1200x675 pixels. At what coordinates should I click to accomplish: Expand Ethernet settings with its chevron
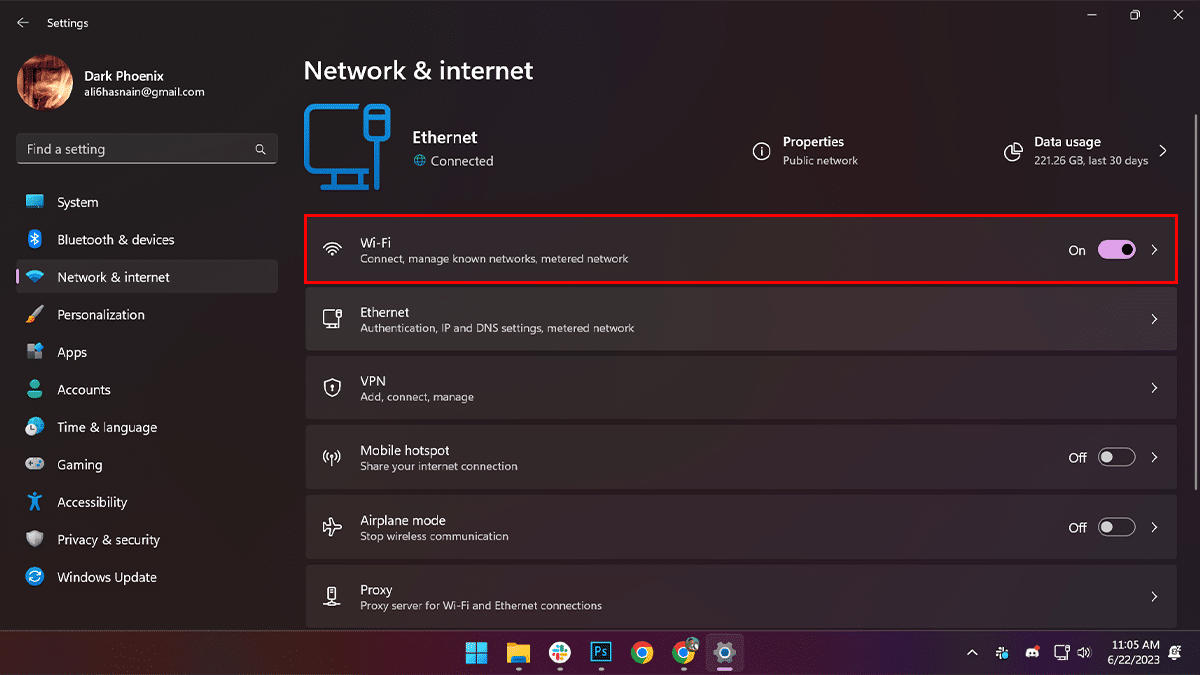pyautogui.click(x=1154, y=319)
